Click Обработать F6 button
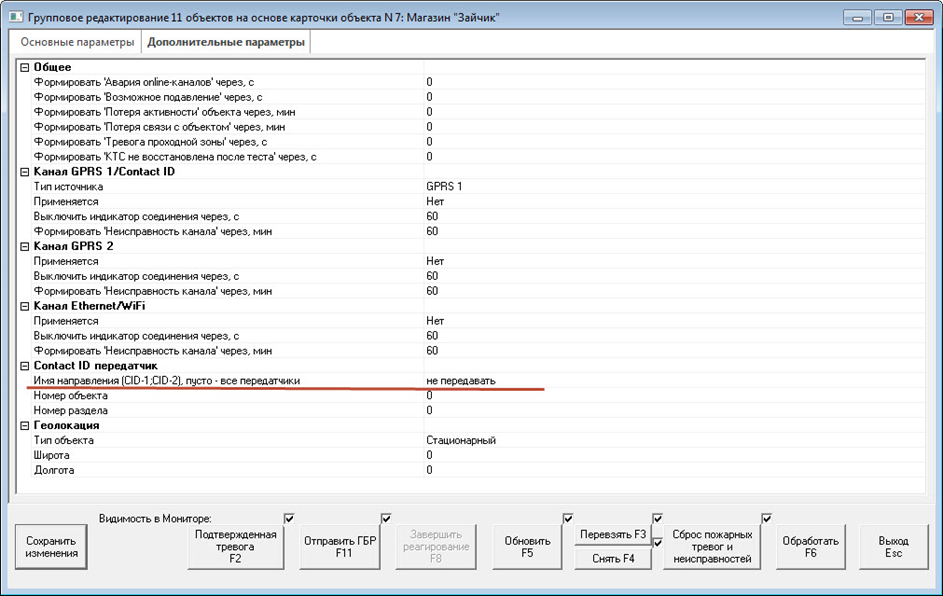The width and height of the screenshot is (943, 596). tap(810, 547)
